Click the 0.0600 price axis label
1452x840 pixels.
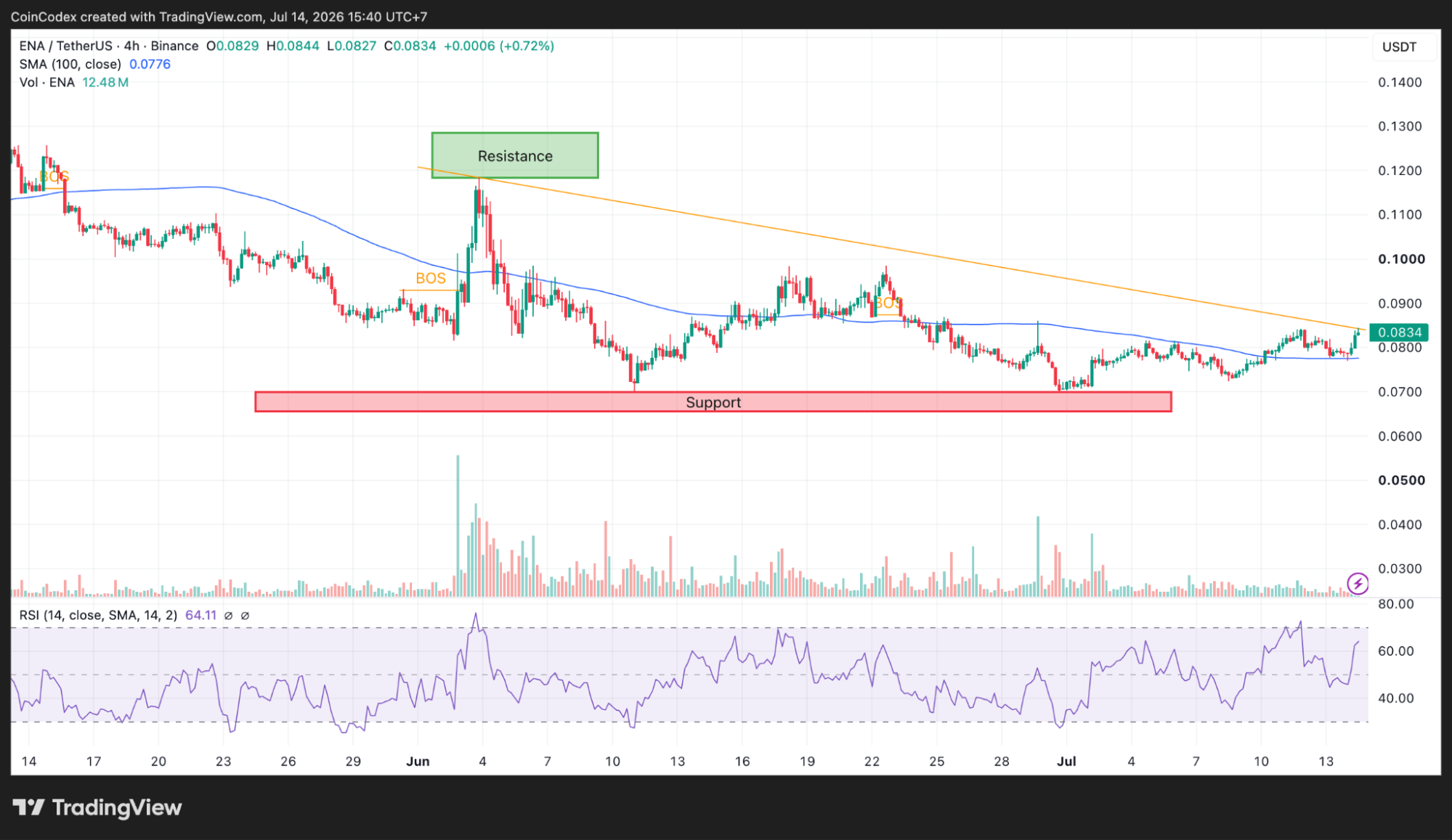pos(1400,436)
